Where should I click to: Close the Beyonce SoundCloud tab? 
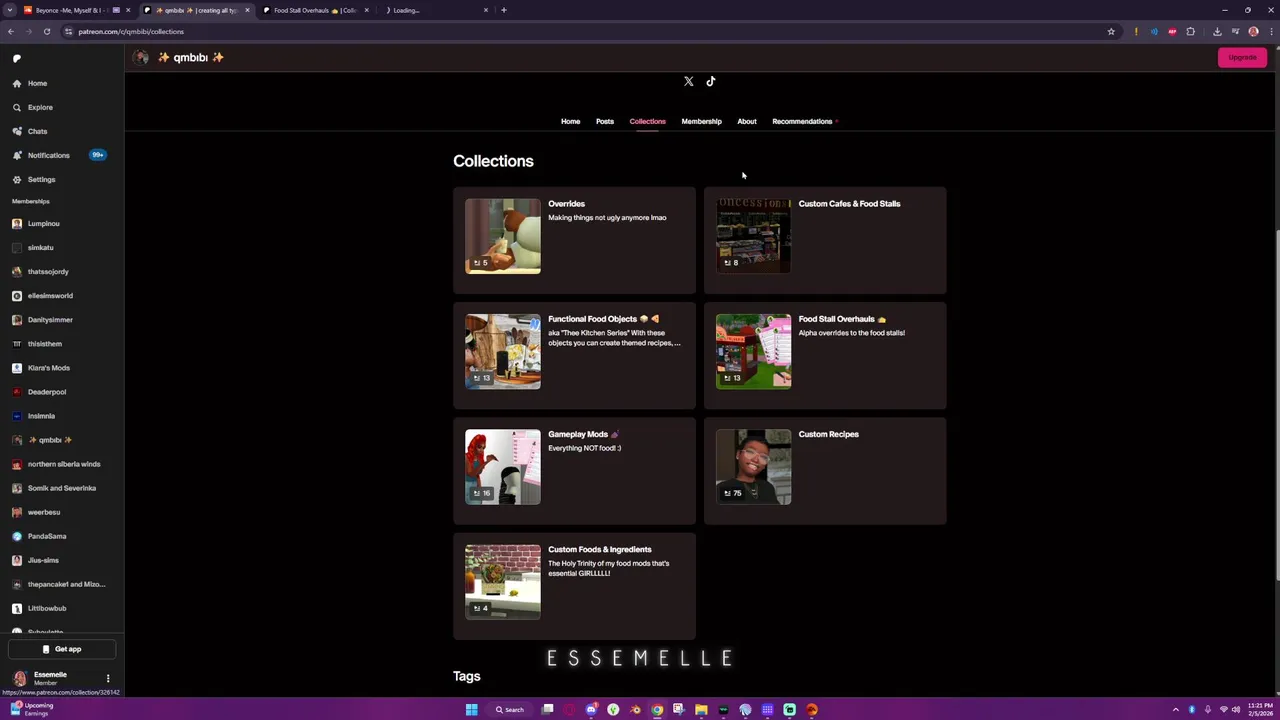tap(128, 10)
